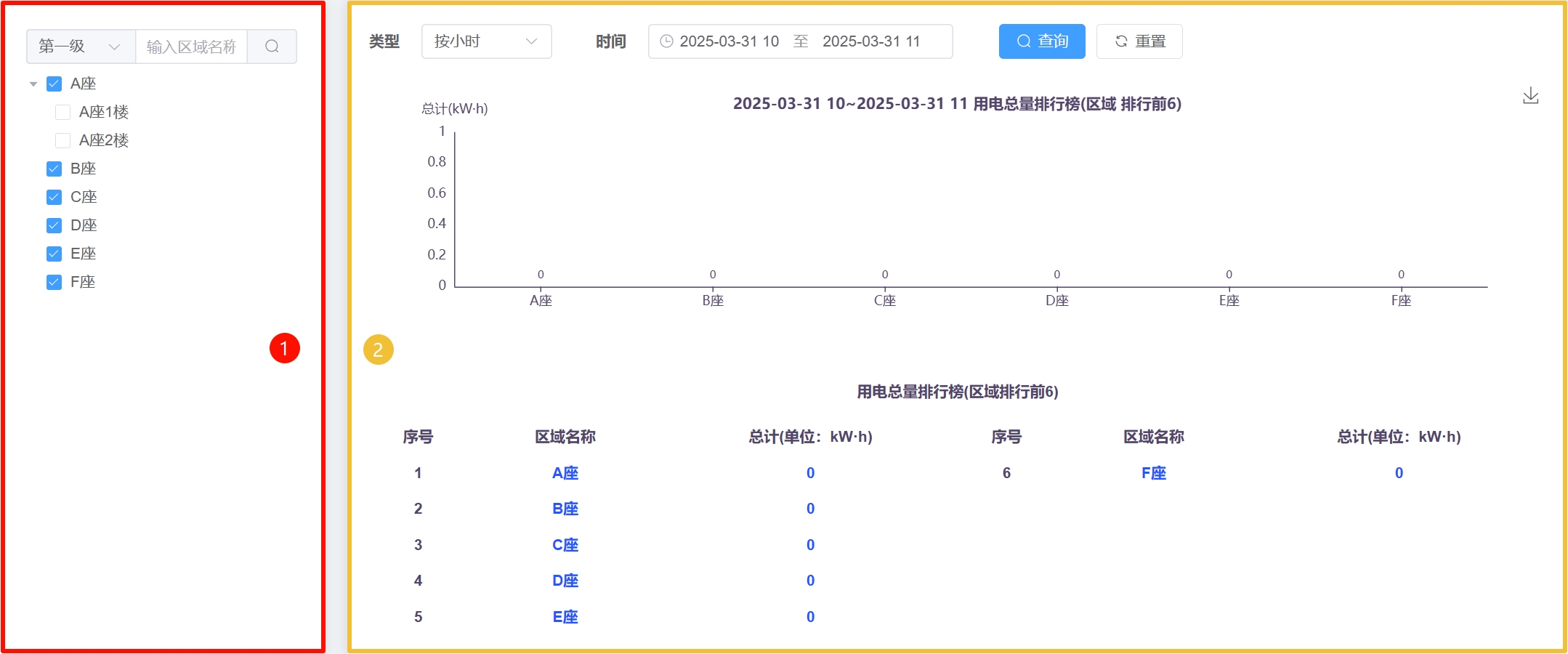The width and height of the screenshot is (1568, 654).
Task: Toggle the F座 checkbox off
Action: tap(54, 283)
